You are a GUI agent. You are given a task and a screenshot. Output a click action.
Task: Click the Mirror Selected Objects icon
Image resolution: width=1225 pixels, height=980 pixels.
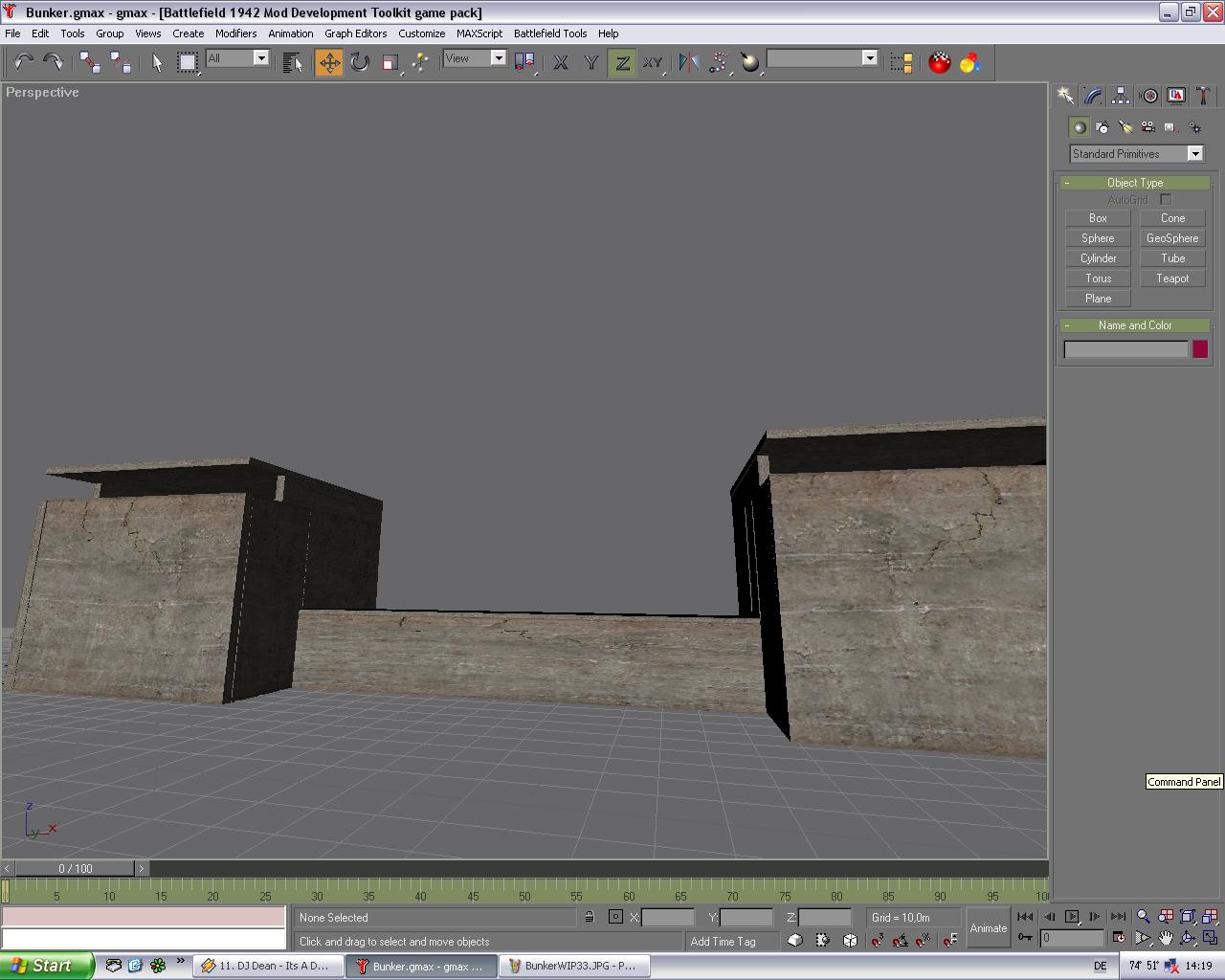pos(688,63)
